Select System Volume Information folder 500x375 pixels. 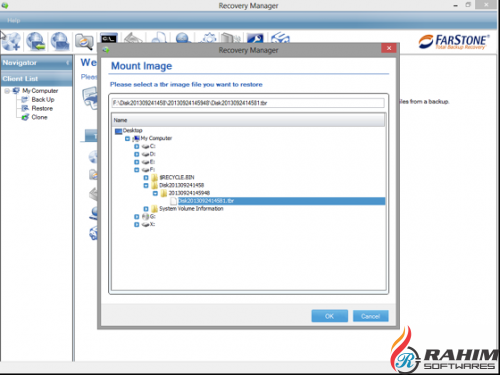point(191,208)
